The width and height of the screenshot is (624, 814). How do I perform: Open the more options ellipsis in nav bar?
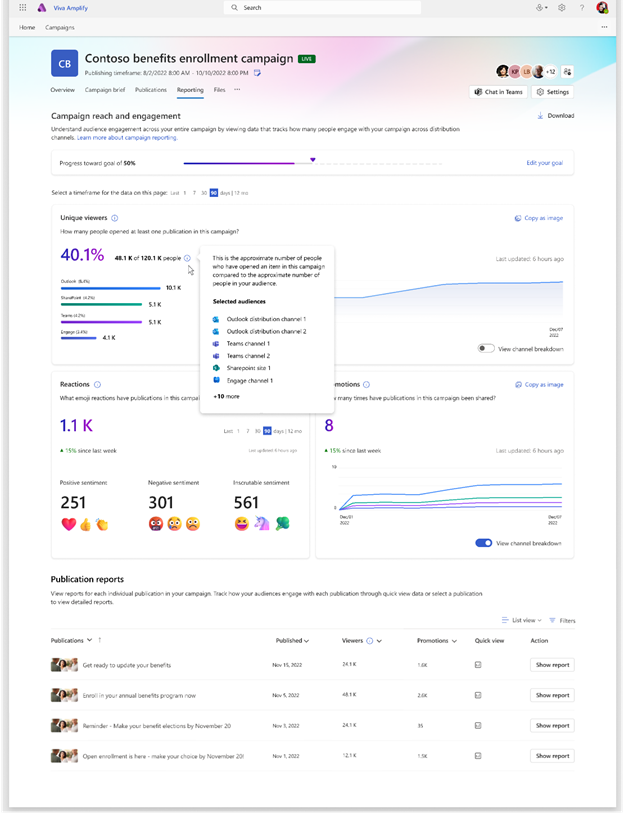coord(604,27)
